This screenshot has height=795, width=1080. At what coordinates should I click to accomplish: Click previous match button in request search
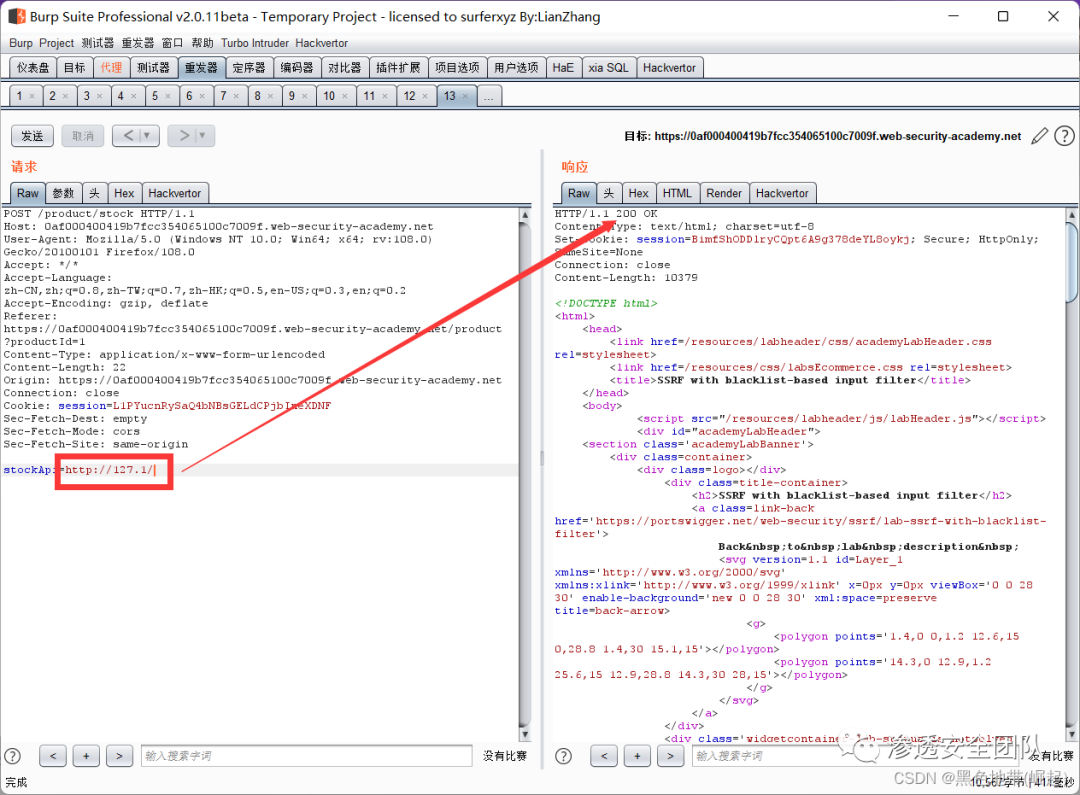pyautogui.click(x=53, y=756)
